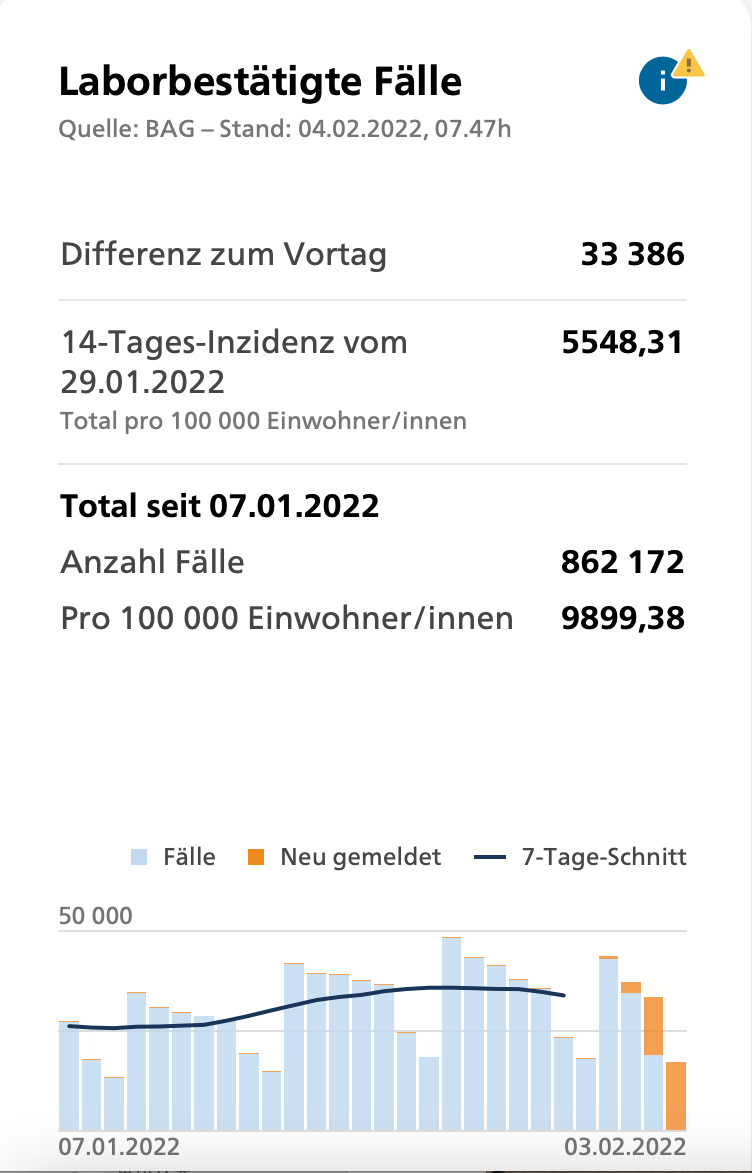Click the Anzahl Fälle value 862 172

click(x=623, y=563)
